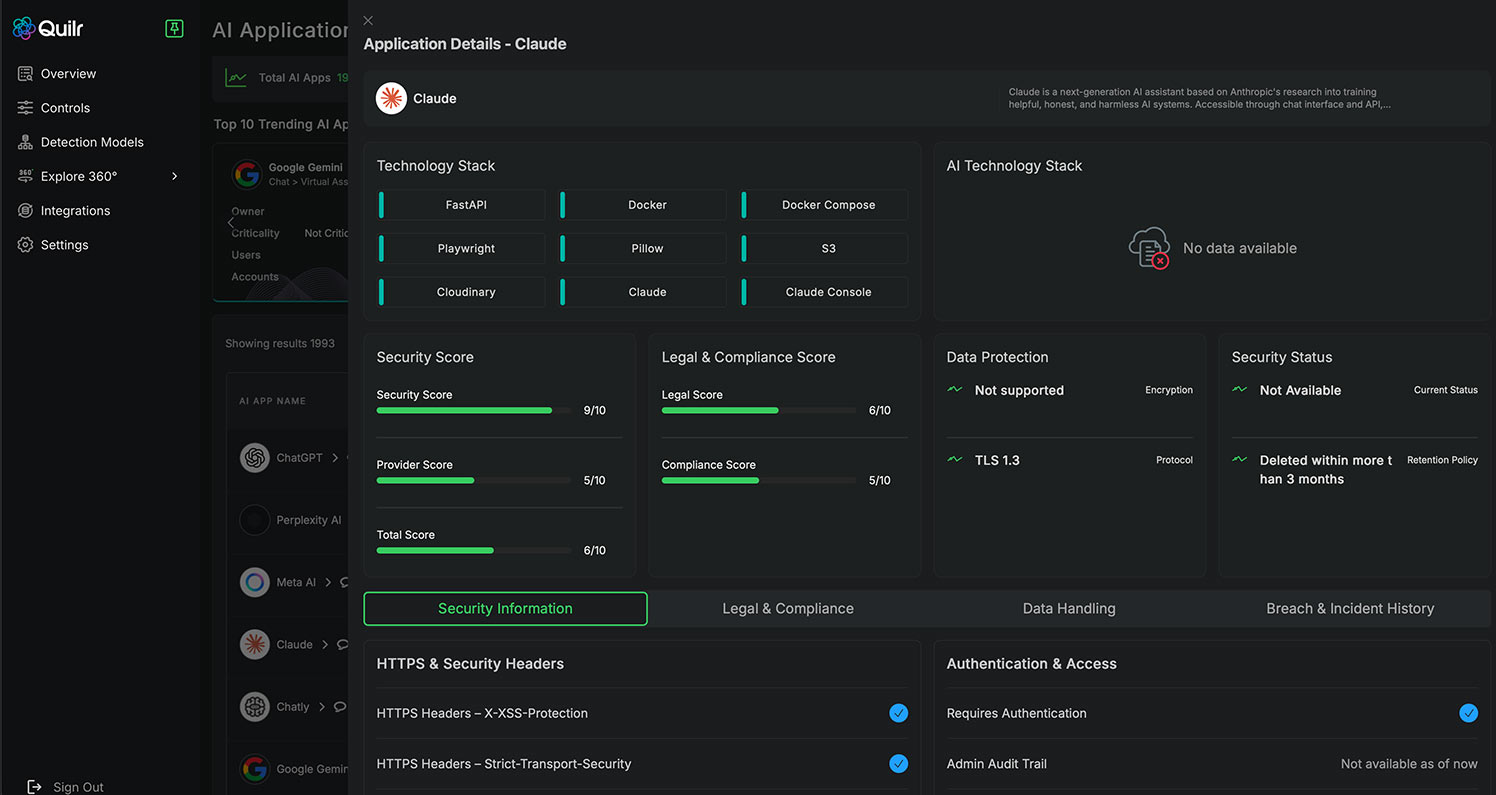Viewport: 1496px width, 795px height.
Task: Click the Chatly logo icon
Action: (255, 706)
